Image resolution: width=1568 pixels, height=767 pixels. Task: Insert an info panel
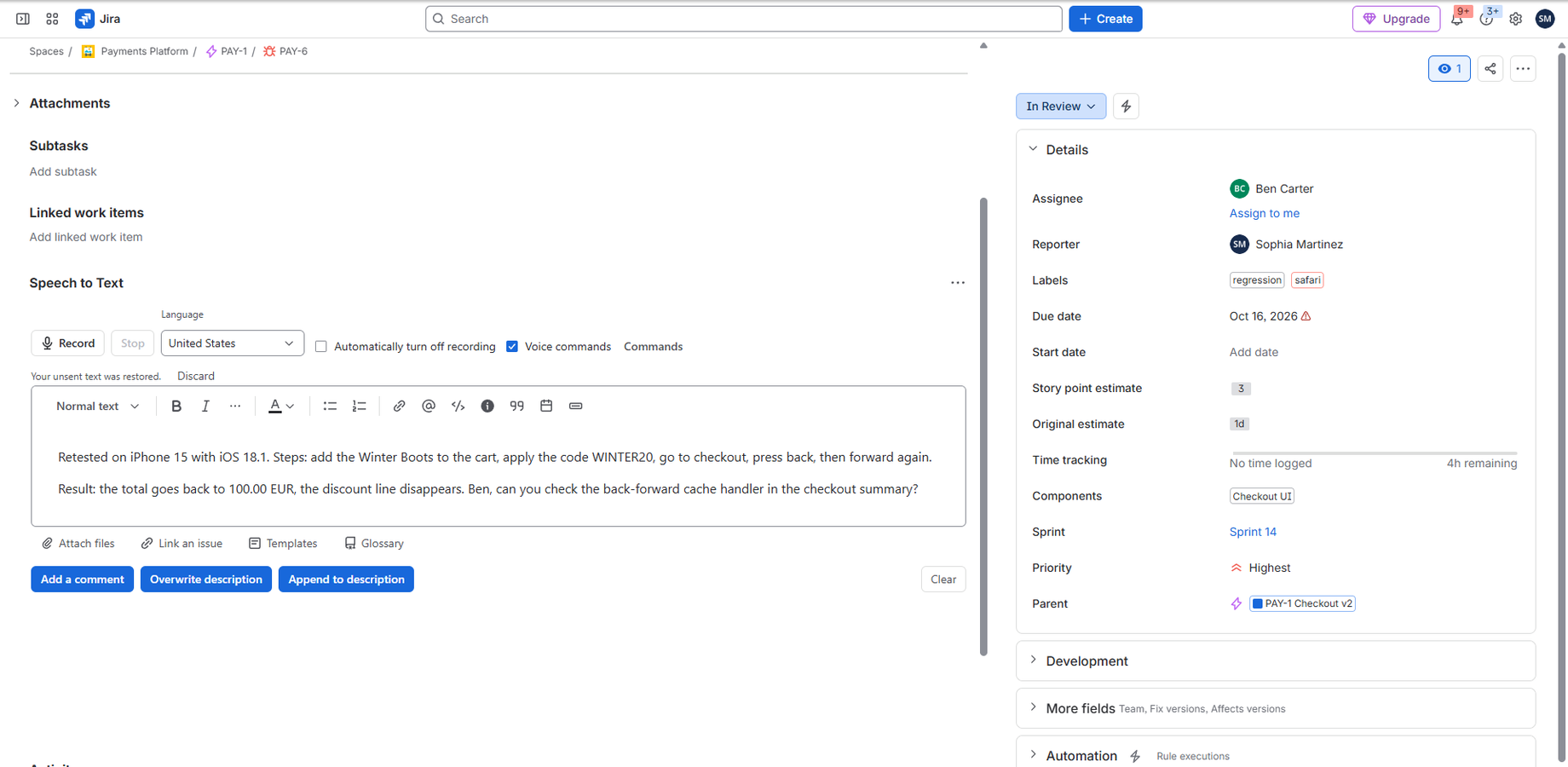(x=487, y=407)
